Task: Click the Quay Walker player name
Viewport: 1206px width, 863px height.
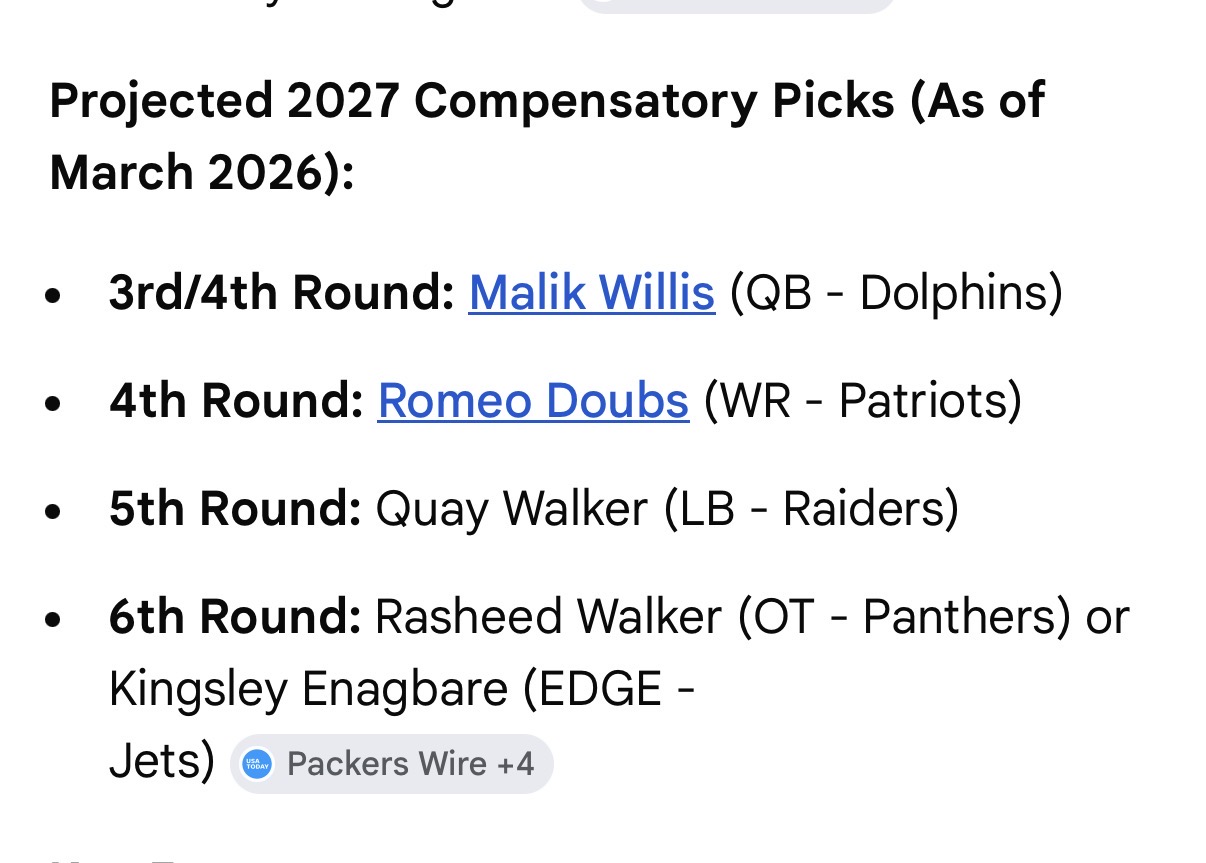Action: pos(511,509)
